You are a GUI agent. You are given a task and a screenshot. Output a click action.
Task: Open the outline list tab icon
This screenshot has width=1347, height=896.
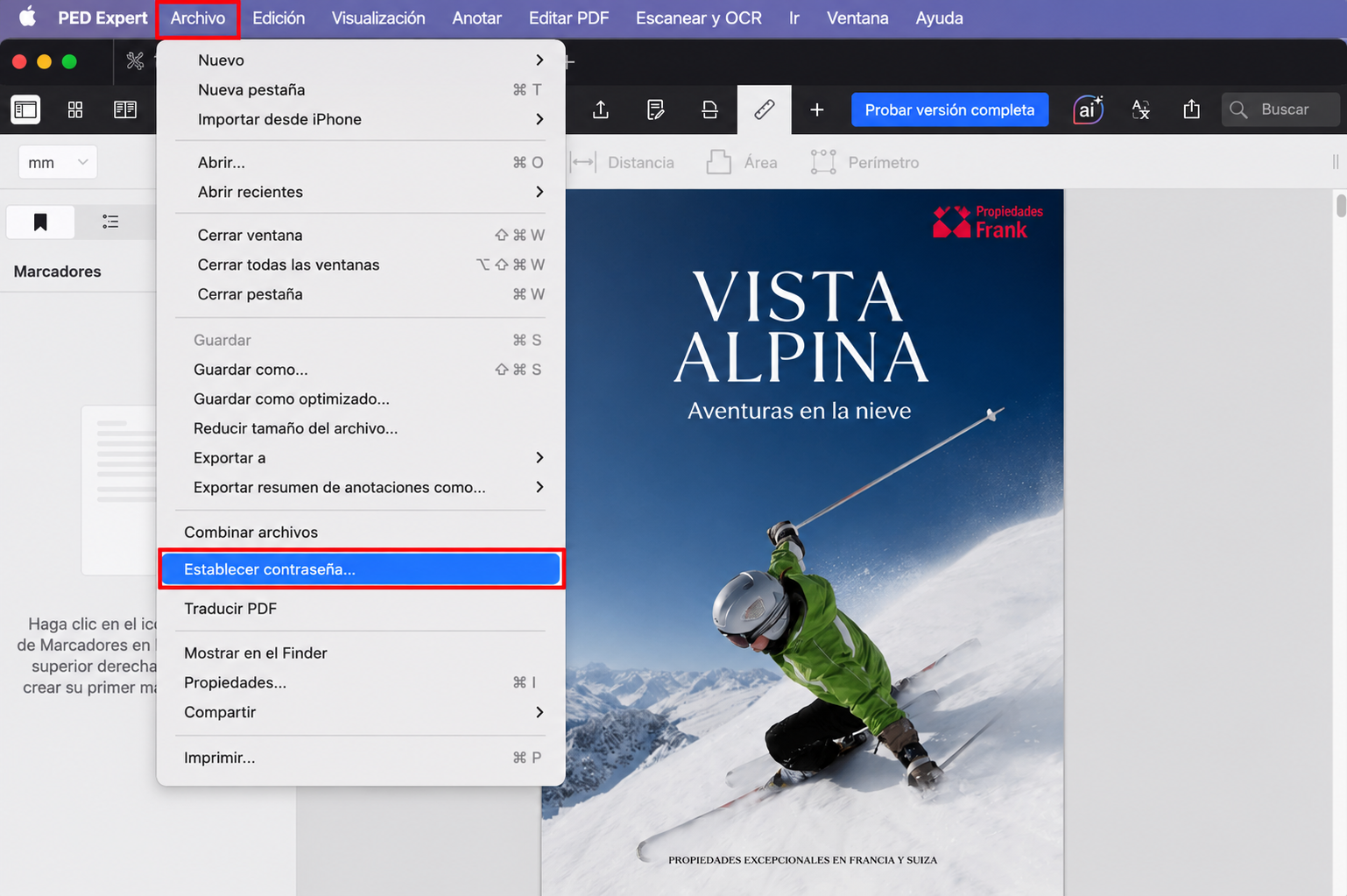(x=110, y=222)
